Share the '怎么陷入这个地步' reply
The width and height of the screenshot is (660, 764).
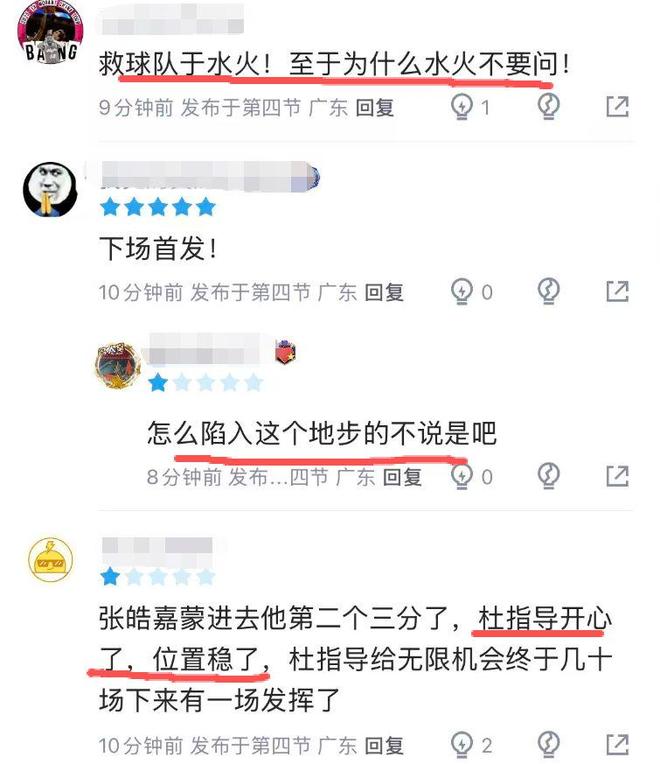point(617,476)
